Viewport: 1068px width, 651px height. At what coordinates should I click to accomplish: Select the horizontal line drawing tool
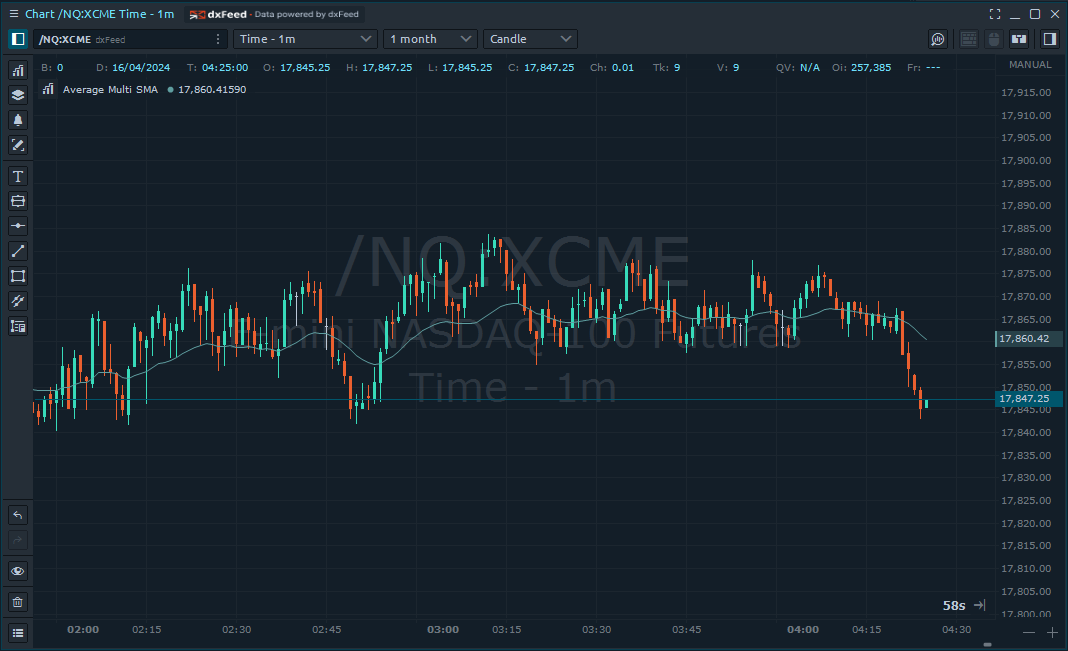point(17,226)
